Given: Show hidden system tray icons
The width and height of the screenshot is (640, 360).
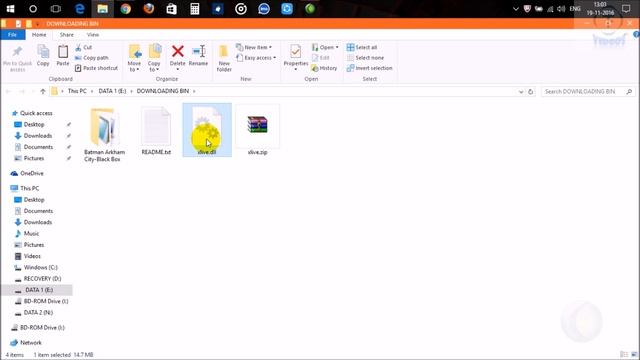Looking at the screenshot, I should 516,9.
